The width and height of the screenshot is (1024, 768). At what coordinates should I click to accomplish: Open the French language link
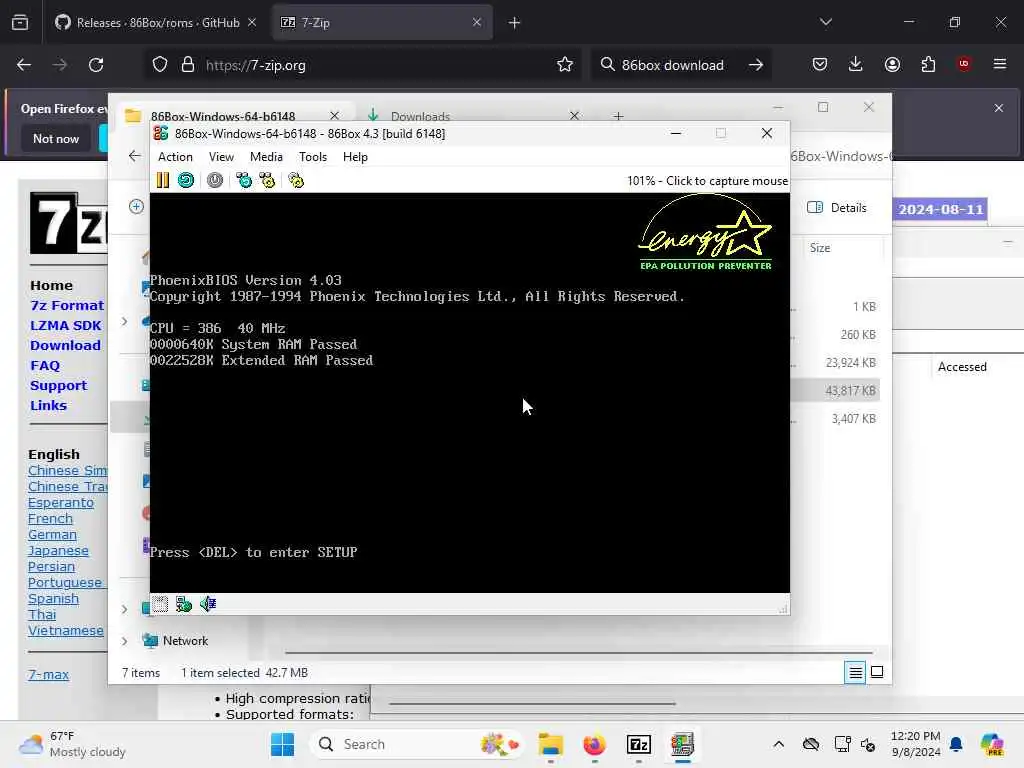point(50,519)
